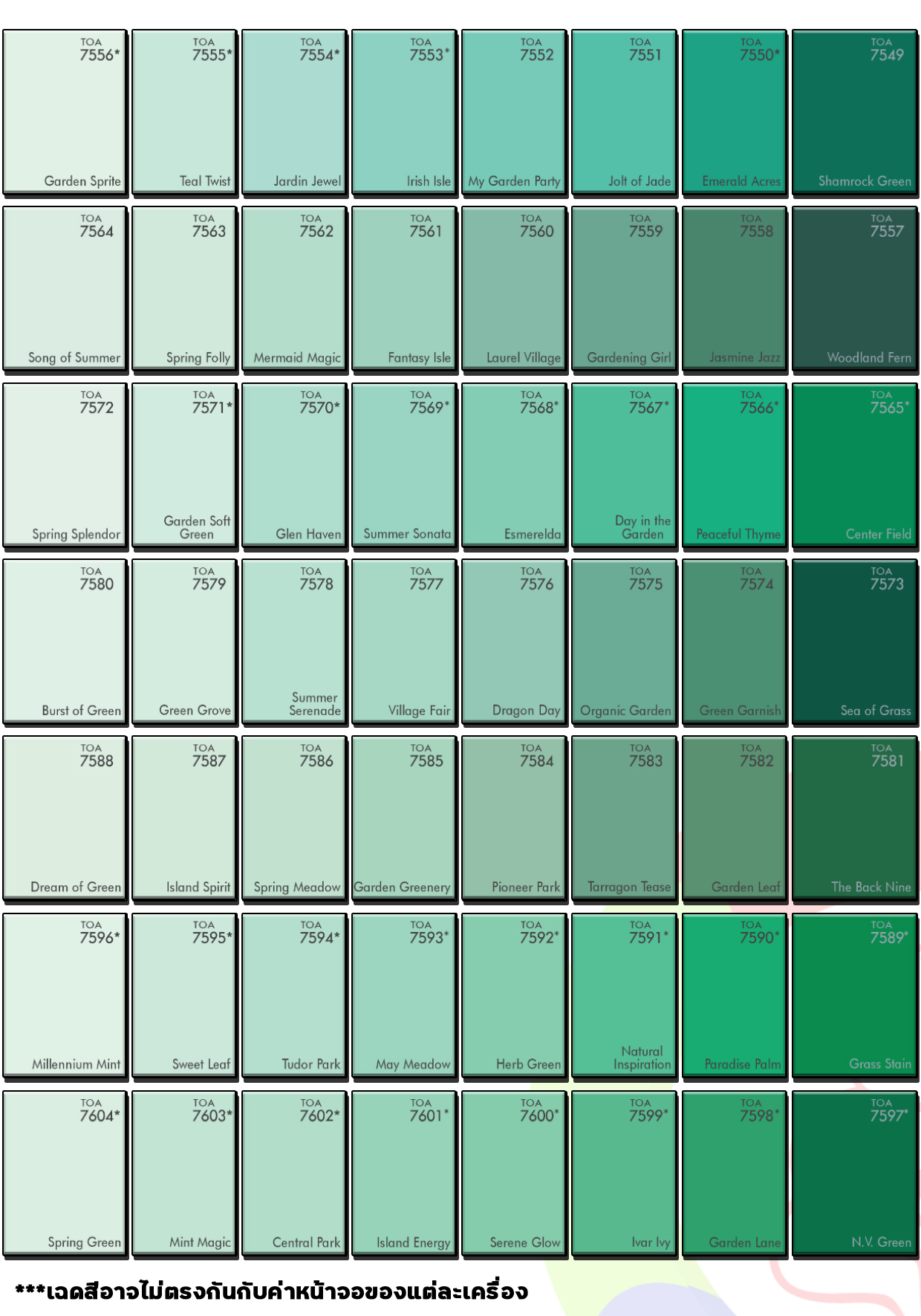Viewport: 921px width, 1316px height.
Task: Click Day in the Garden 7567 swatch
Action: coord(624,466)
